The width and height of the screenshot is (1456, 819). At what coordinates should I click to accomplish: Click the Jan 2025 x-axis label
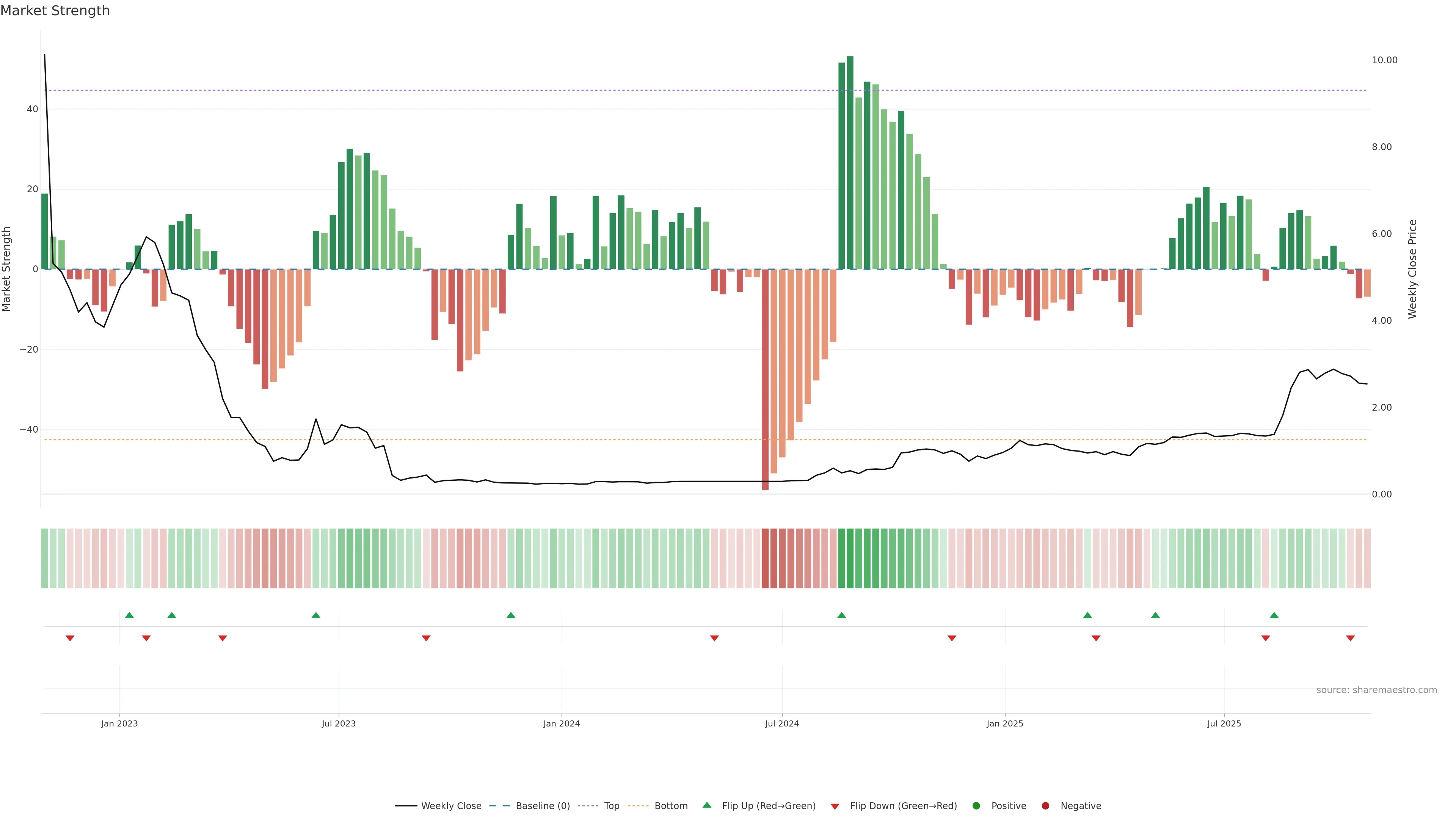(1004, 723)
